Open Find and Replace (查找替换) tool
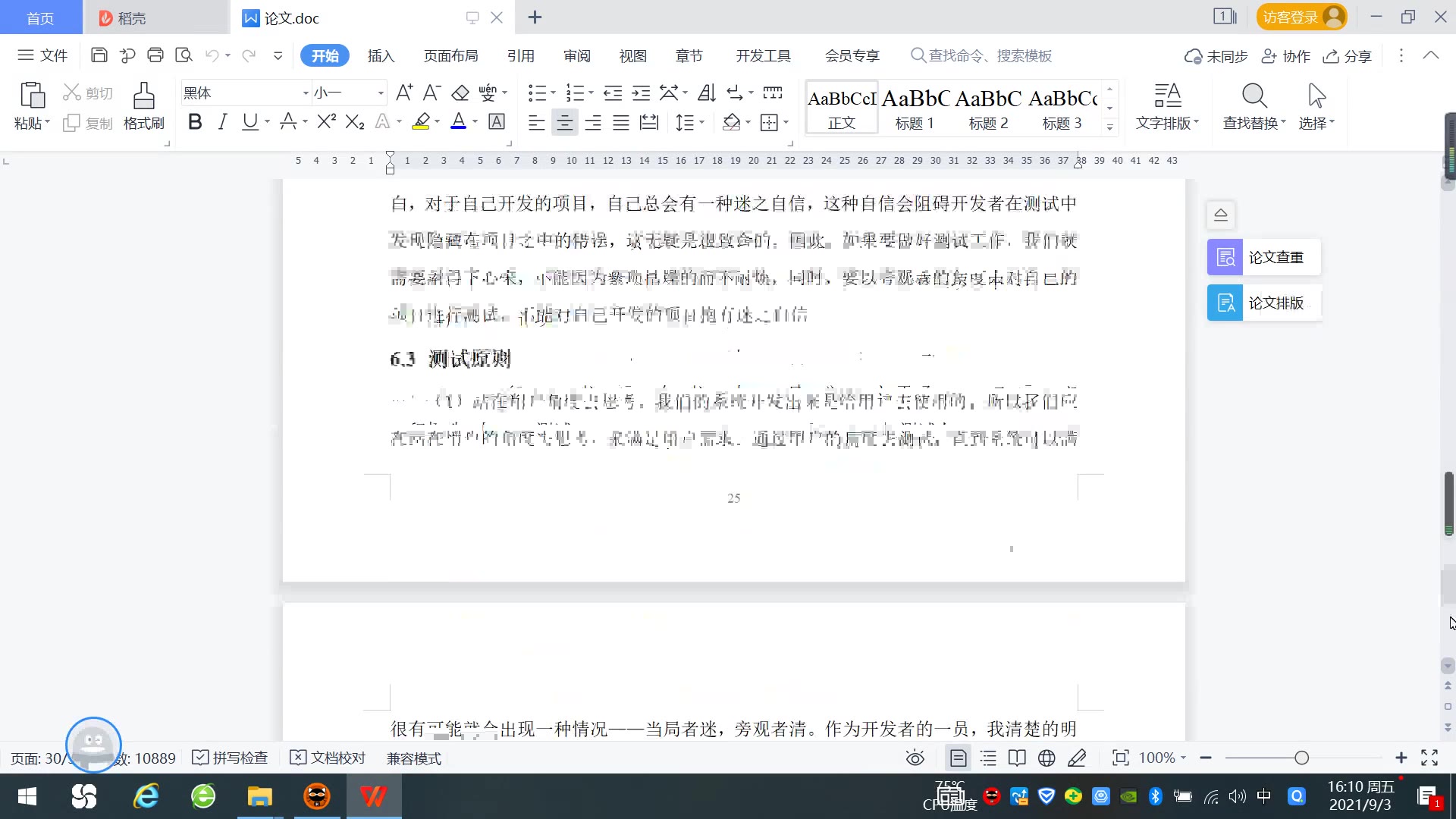Screen dimensions: 1456x819 1254,106
